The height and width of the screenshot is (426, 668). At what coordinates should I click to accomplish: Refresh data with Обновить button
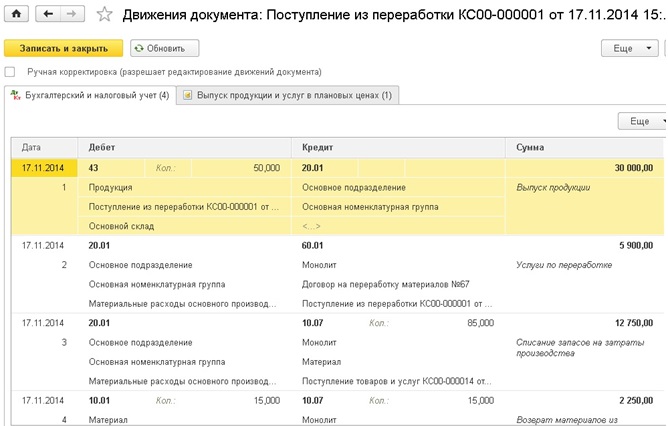[x=164, y=48]
